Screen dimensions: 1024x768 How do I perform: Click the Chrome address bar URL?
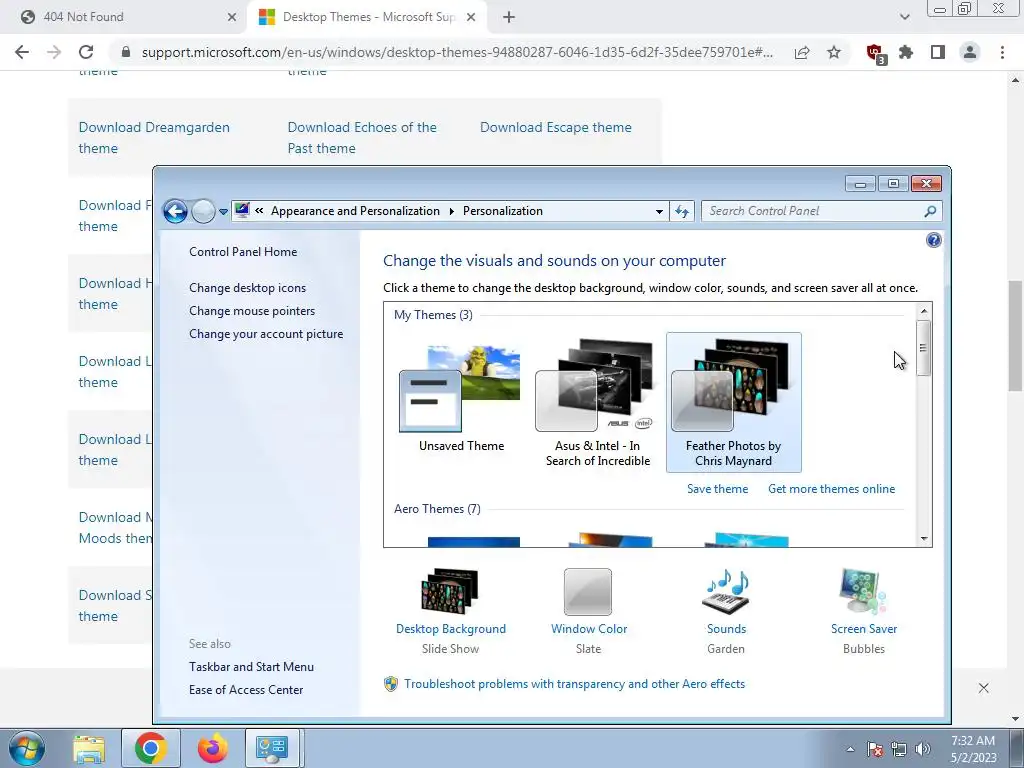[457, 52]
